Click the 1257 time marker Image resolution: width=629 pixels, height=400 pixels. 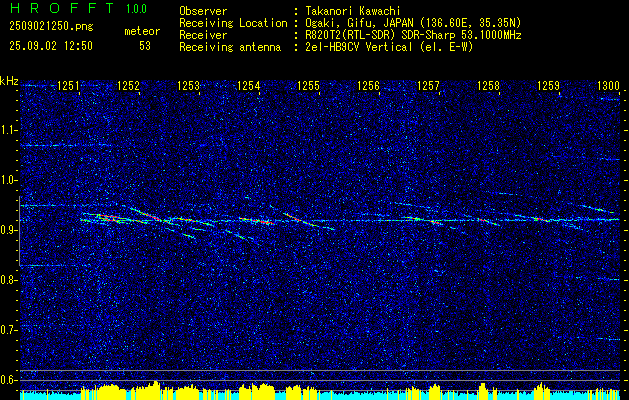pos(428,85)
